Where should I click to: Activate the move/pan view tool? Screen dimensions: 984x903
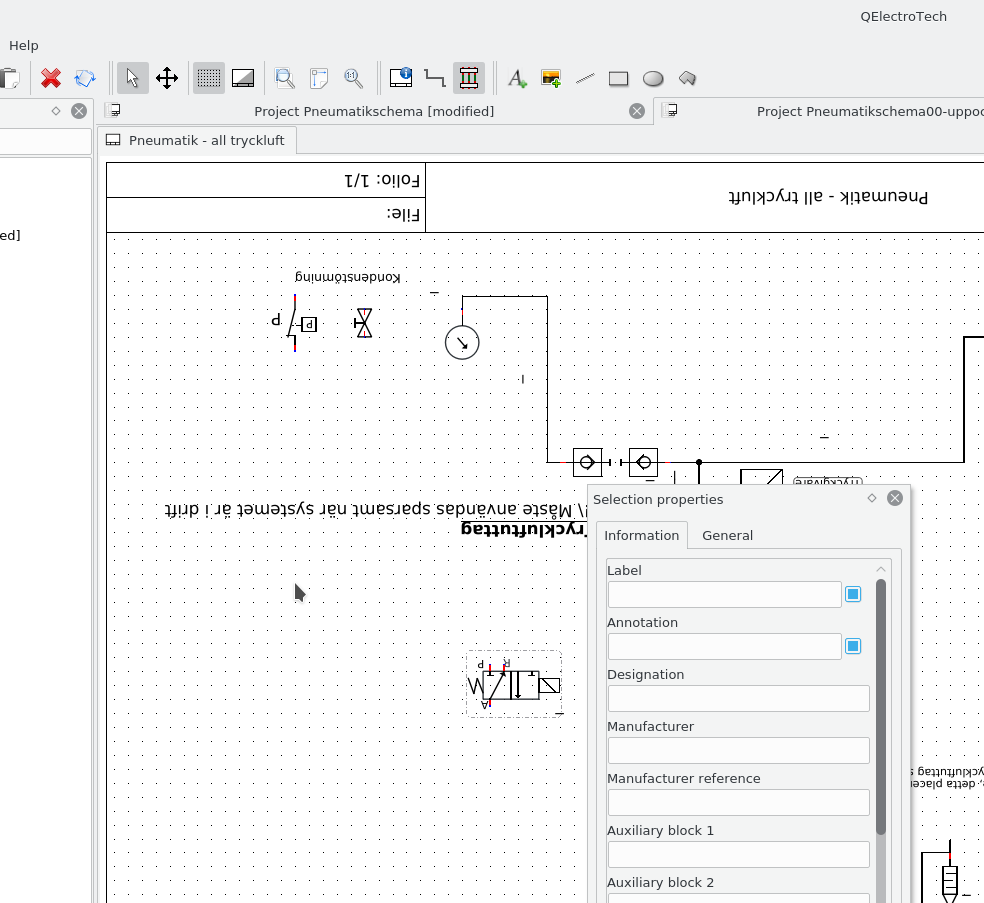click(x=167, y=78)
